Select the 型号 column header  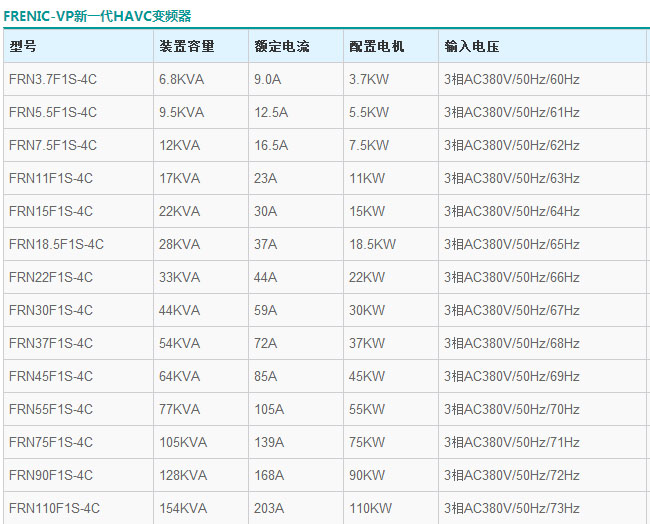click(23, 47)
